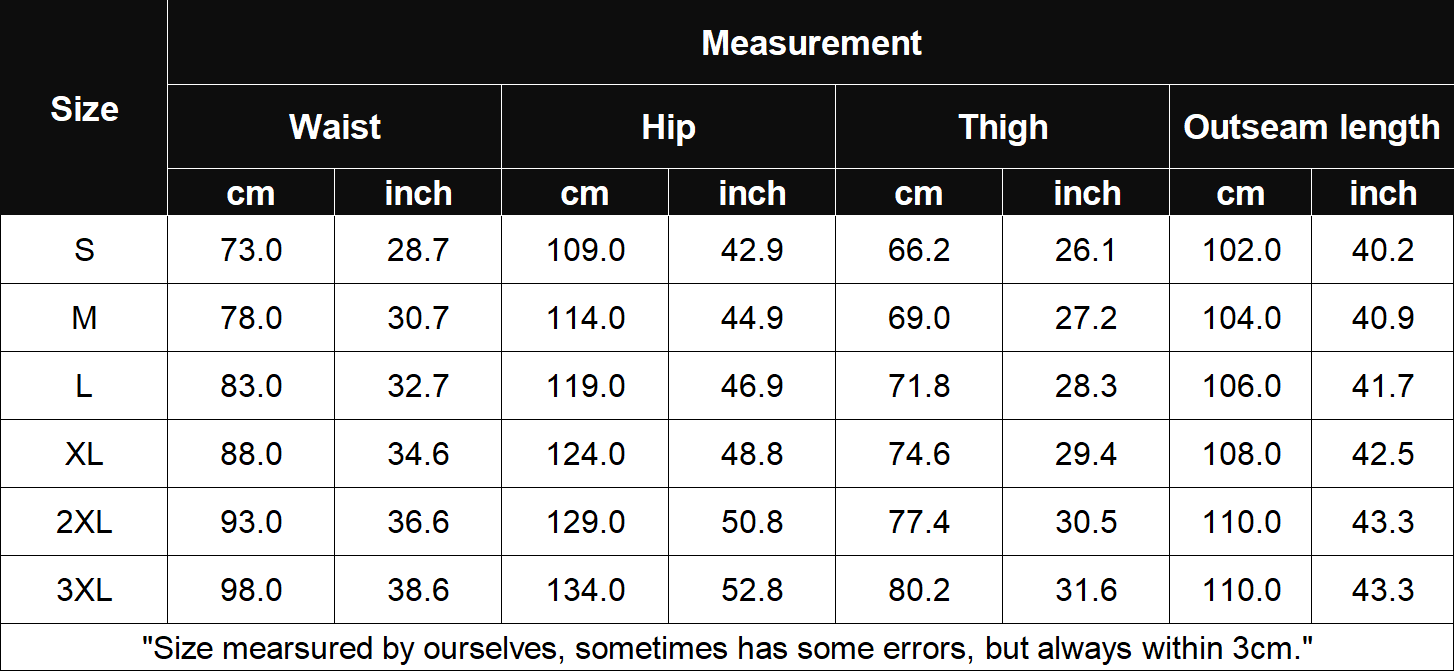Viewport: 1455px width, 672px height.
Task: Click waist value 73.0 for size S
Action: coord(251,250)
